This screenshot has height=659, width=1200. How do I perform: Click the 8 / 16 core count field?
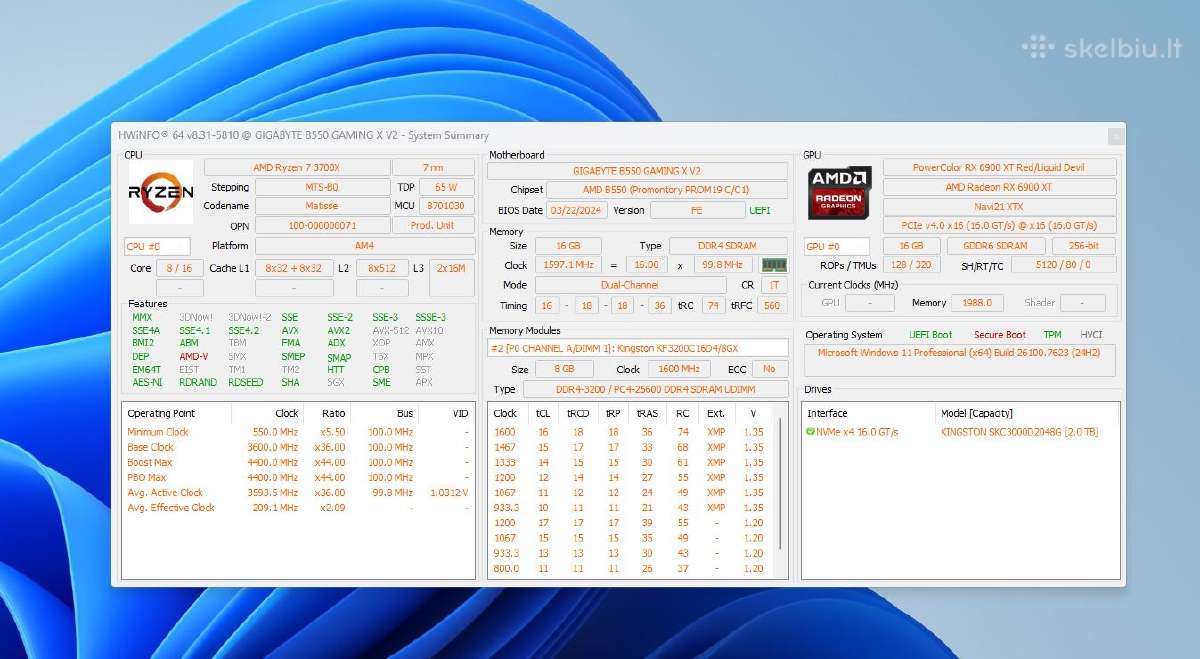pos(180,268)
